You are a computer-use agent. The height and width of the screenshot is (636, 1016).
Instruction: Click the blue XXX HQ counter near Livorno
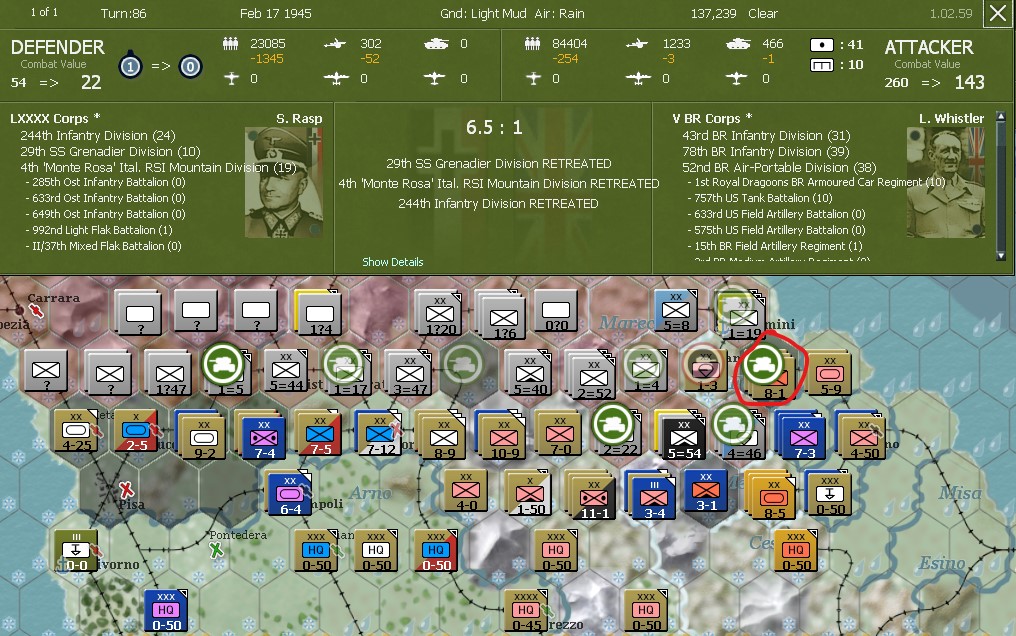[x=166, y=609]
